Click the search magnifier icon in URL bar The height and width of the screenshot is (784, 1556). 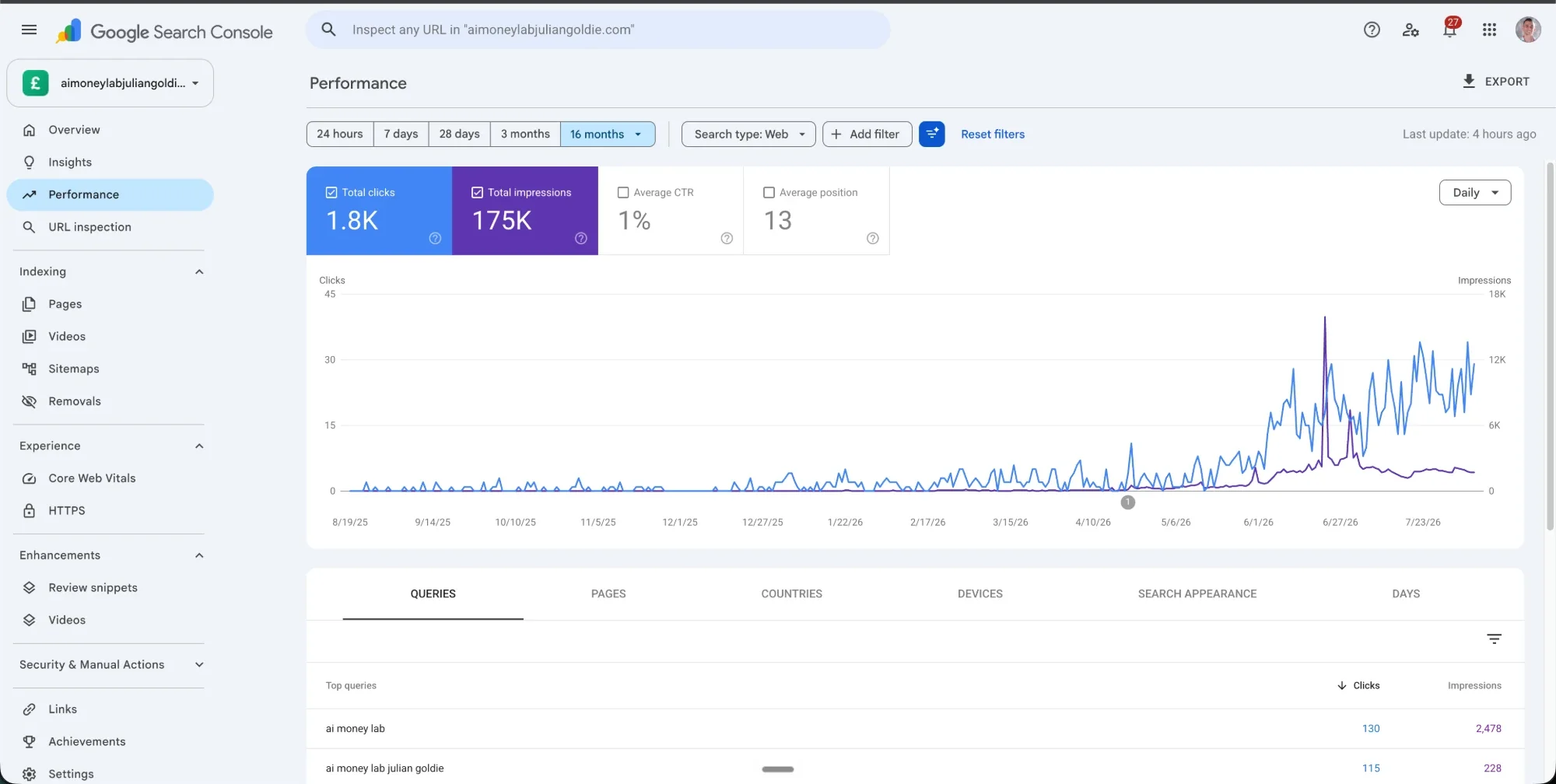[328, 30]
